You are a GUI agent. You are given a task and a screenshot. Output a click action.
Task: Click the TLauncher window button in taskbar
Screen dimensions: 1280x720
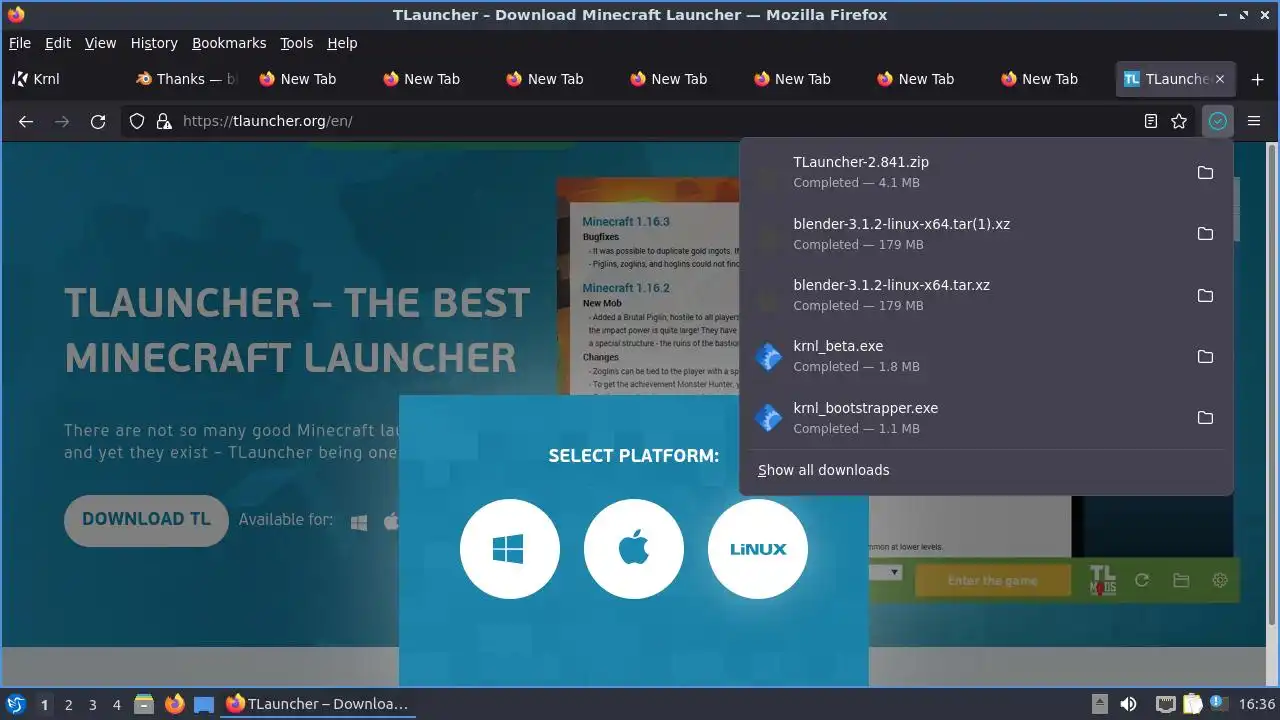point(318,704)
